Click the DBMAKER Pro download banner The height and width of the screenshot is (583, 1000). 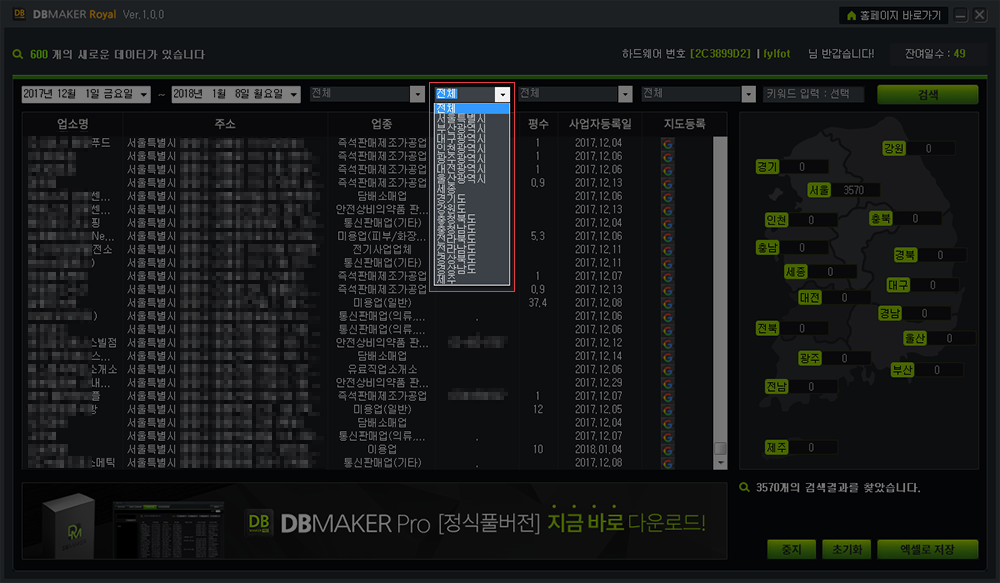(374, 521)
